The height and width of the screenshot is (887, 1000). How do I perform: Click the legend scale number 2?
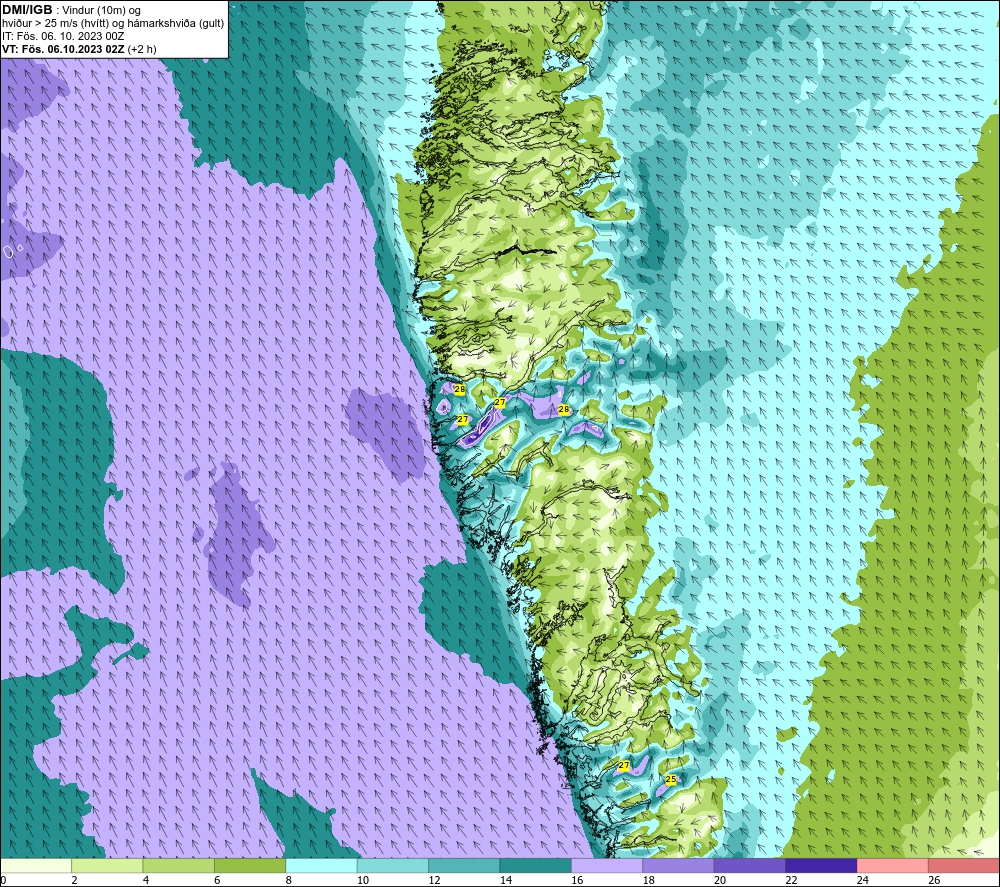point(75,880)
